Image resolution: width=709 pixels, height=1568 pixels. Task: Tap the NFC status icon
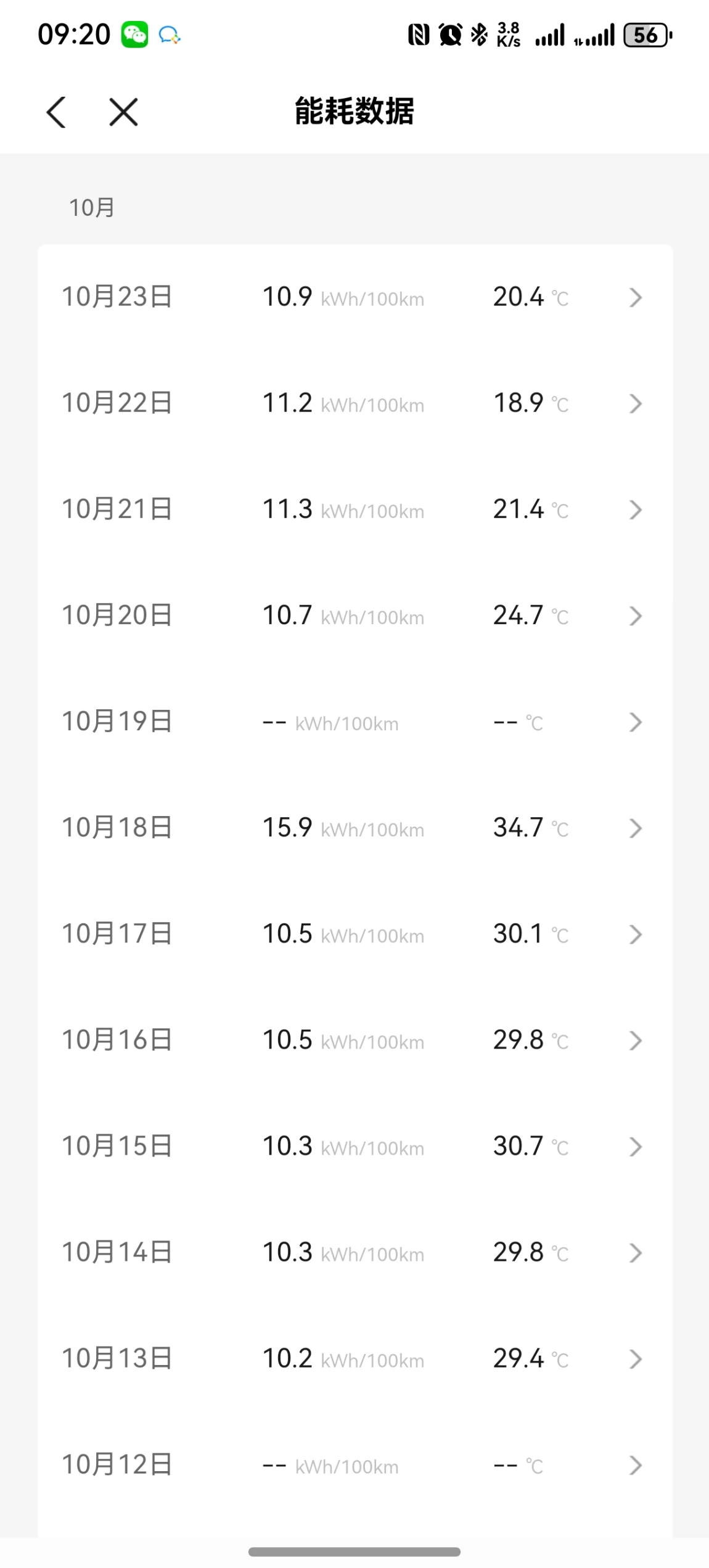(x=419, y=35)
